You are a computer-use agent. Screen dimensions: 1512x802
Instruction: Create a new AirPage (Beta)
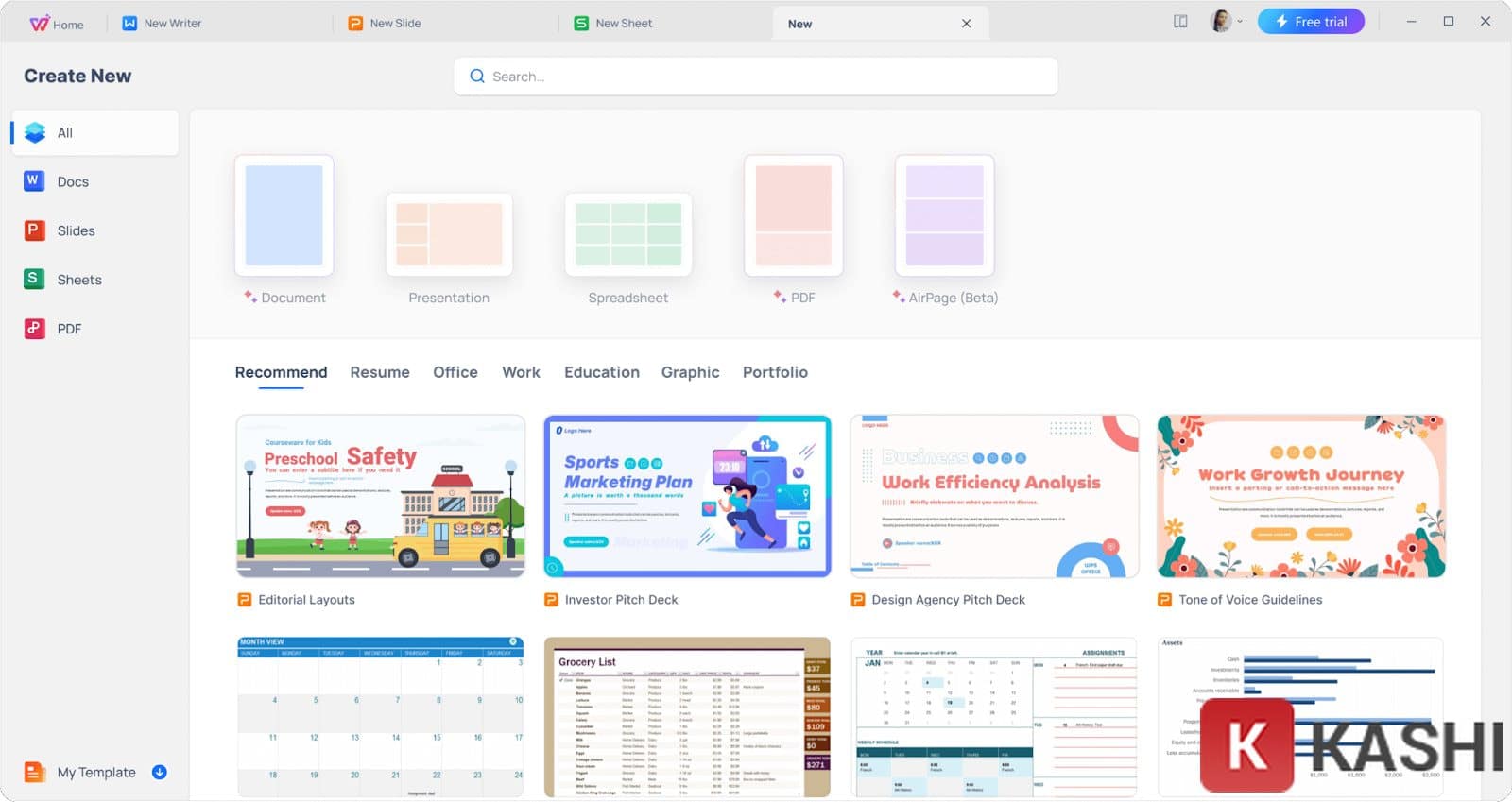pos(945,215)
